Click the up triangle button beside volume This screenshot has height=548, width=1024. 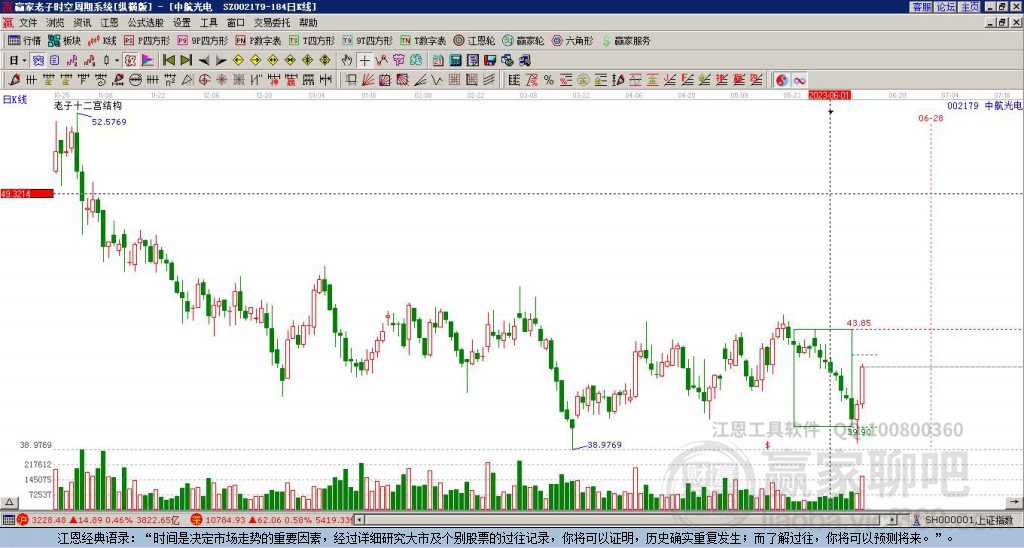[9, 502]
